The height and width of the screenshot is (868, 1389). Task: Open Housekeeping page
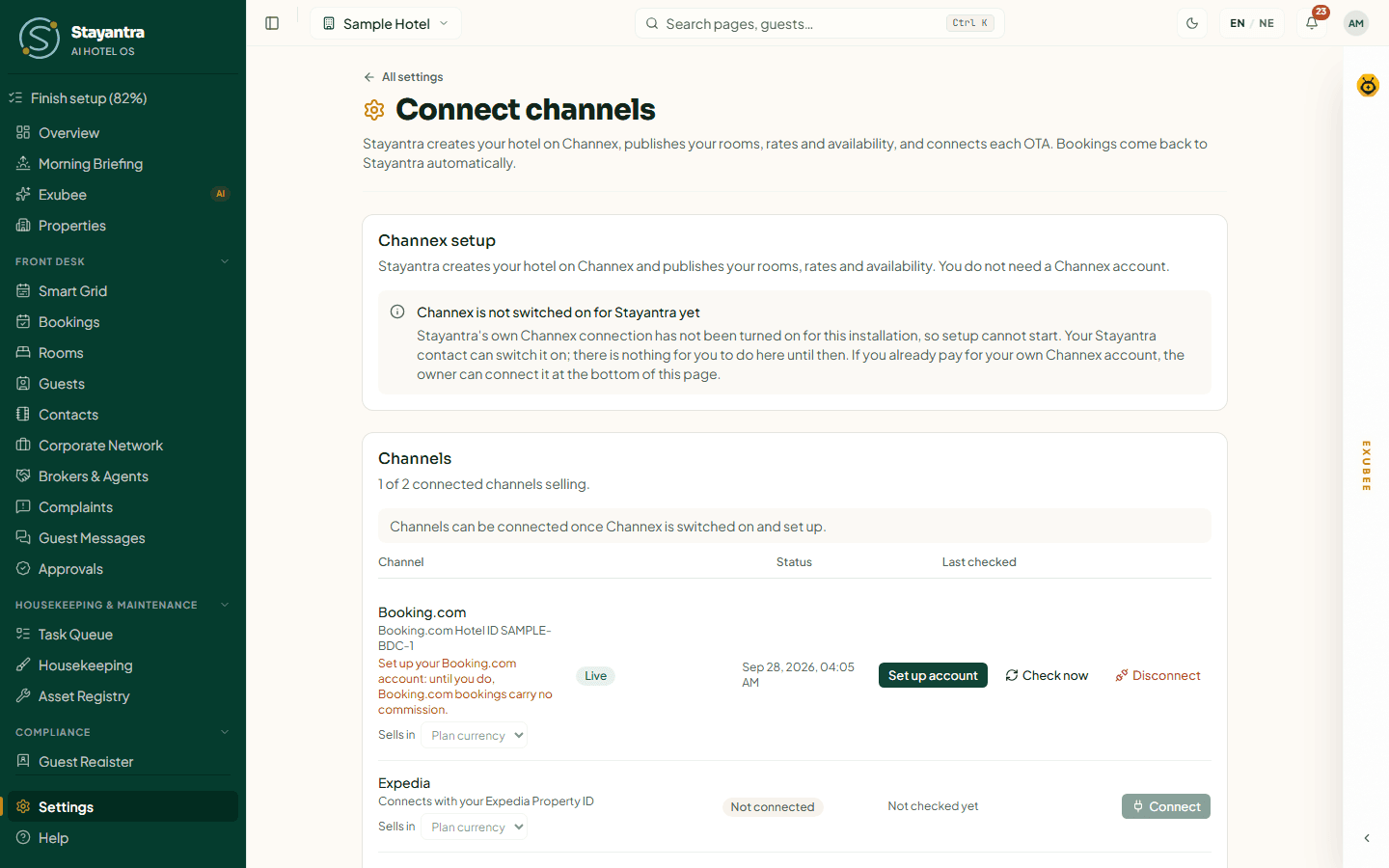coord(123,665)
